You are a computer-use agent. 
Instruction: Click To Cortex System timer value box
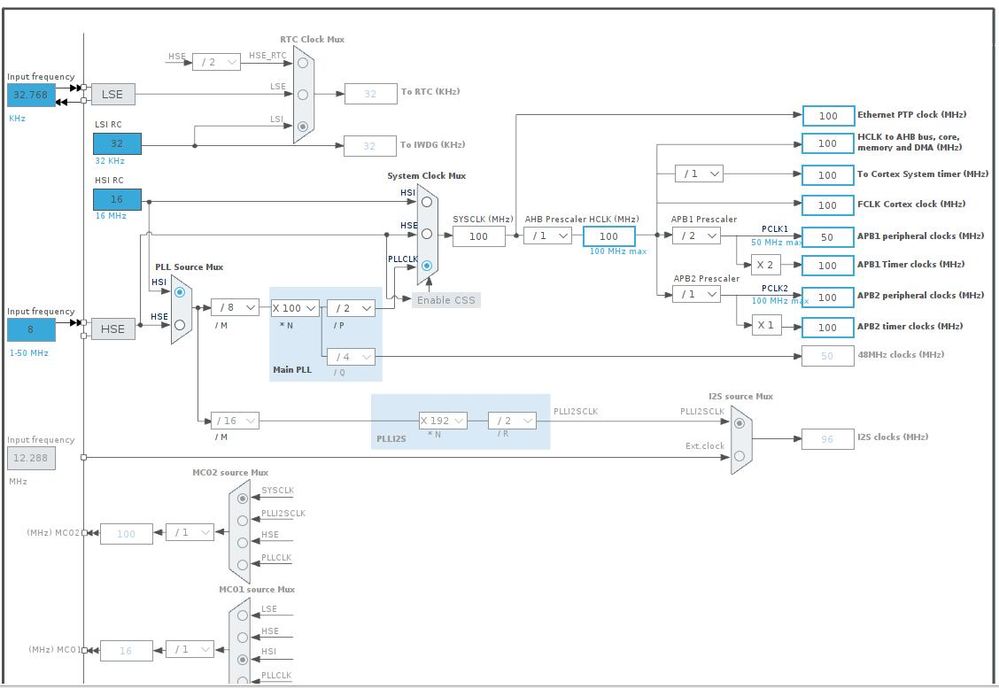pyautogui.click(x=828, y=175)
